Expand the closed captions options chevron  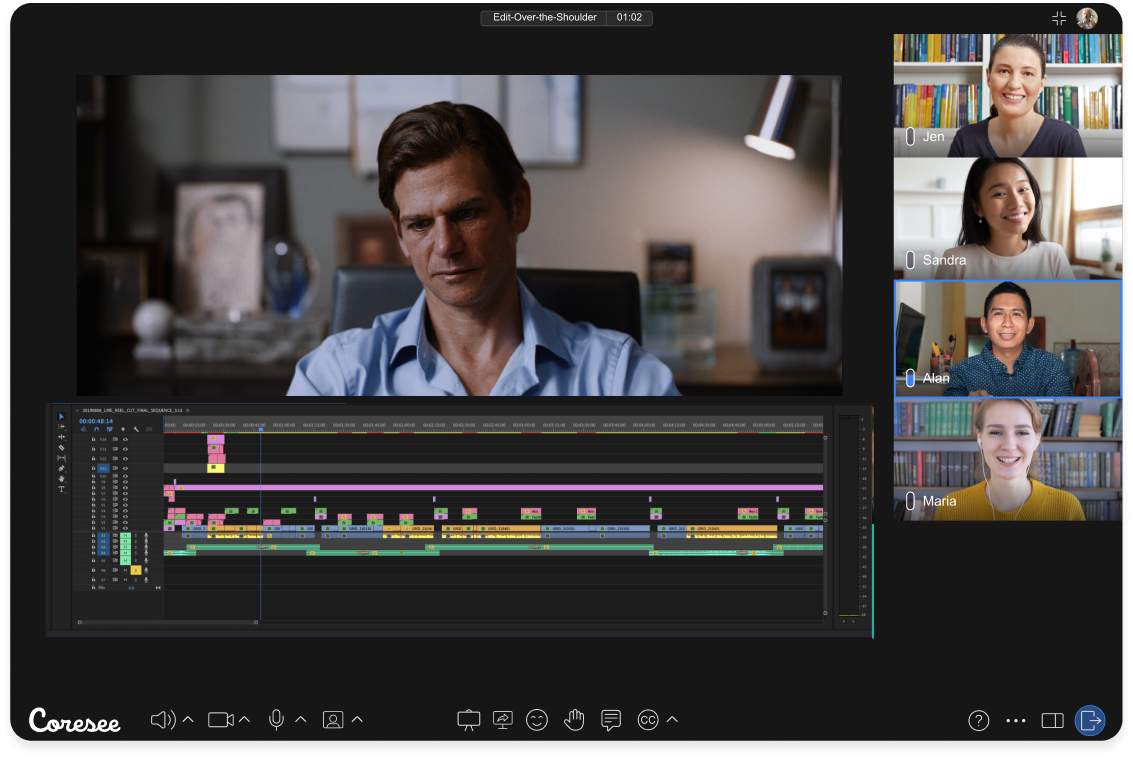[x=672, y=720]
